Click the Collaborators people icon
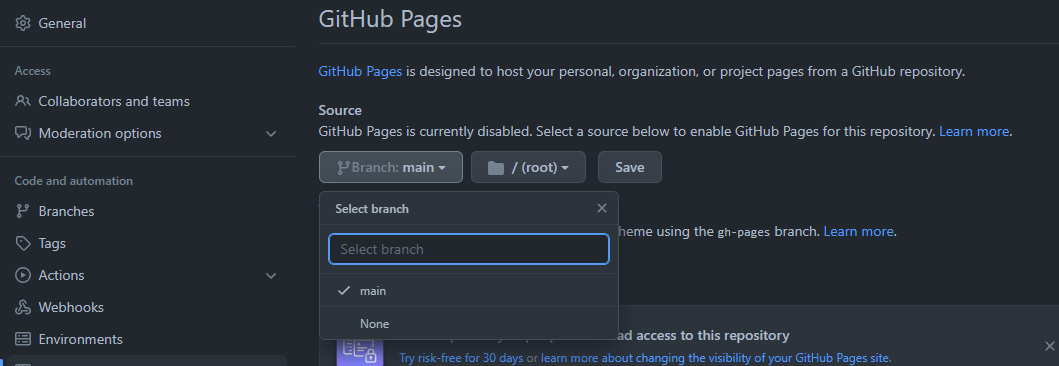Screen dimensions: 1059x366 point(23,101)
